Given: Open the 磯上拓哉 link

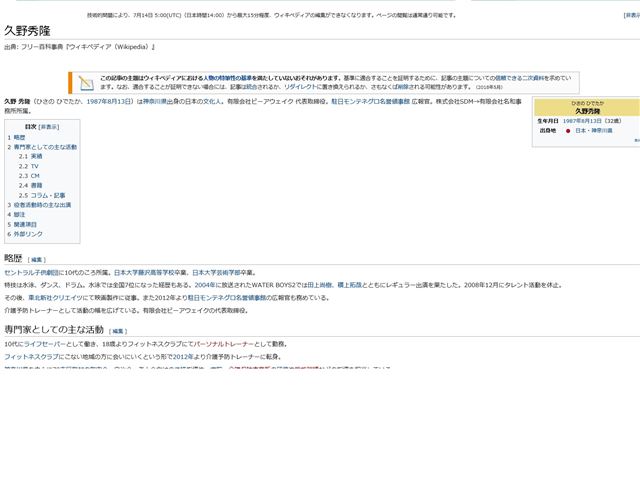Looking at the screenshot, I should pos(350,285).
